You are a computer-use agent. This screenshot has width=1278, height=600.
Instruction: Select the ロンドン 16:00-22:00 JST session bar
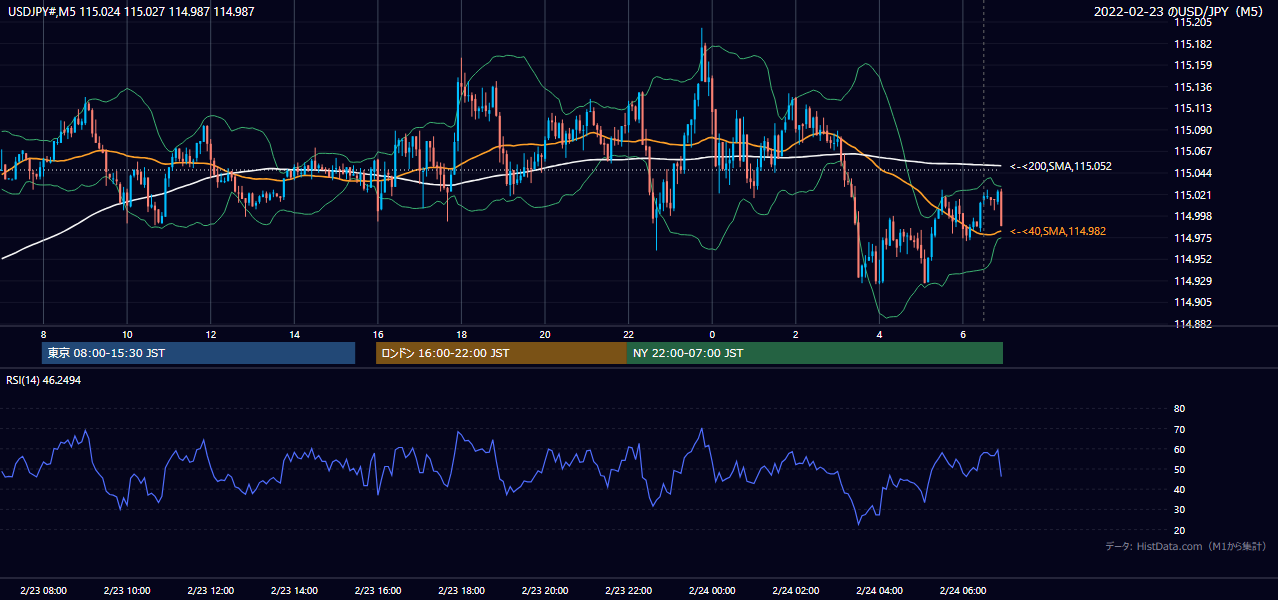pyautogui.click(x=501, y=353)
